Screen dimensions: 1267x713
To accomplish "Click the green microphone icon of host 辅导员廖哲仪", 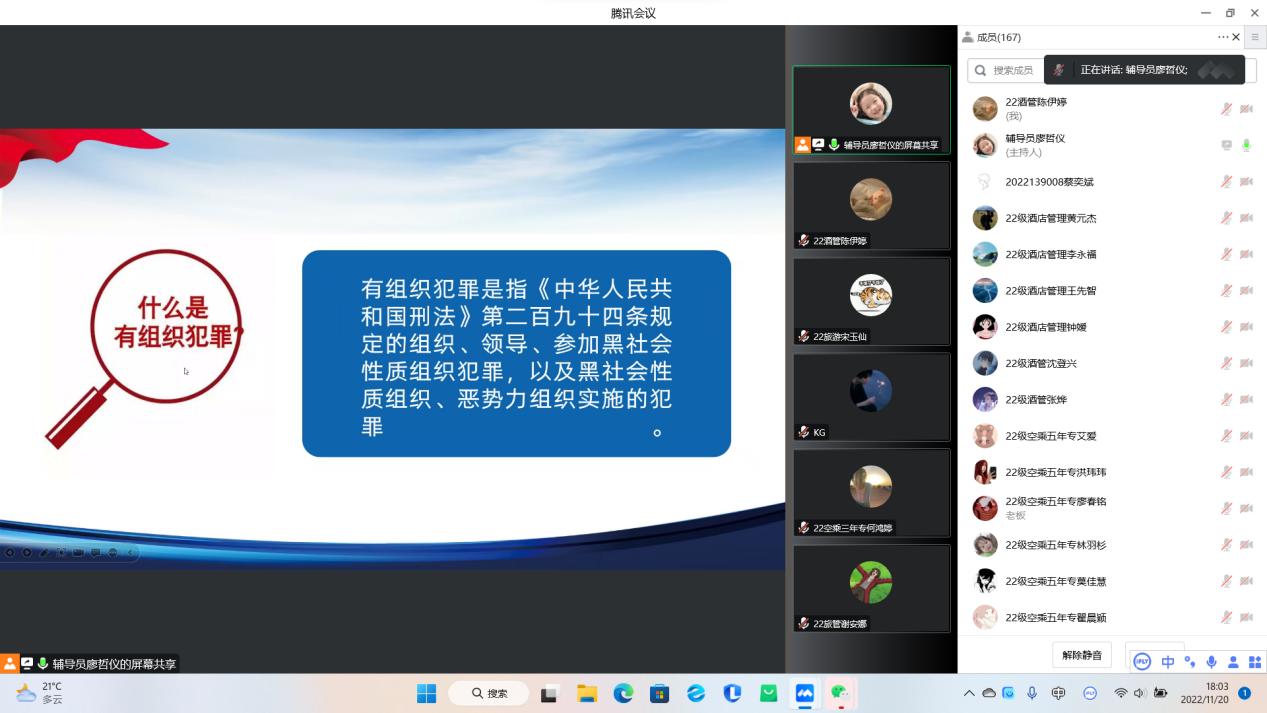I will pyautogui.click(x=1246, y=145).
